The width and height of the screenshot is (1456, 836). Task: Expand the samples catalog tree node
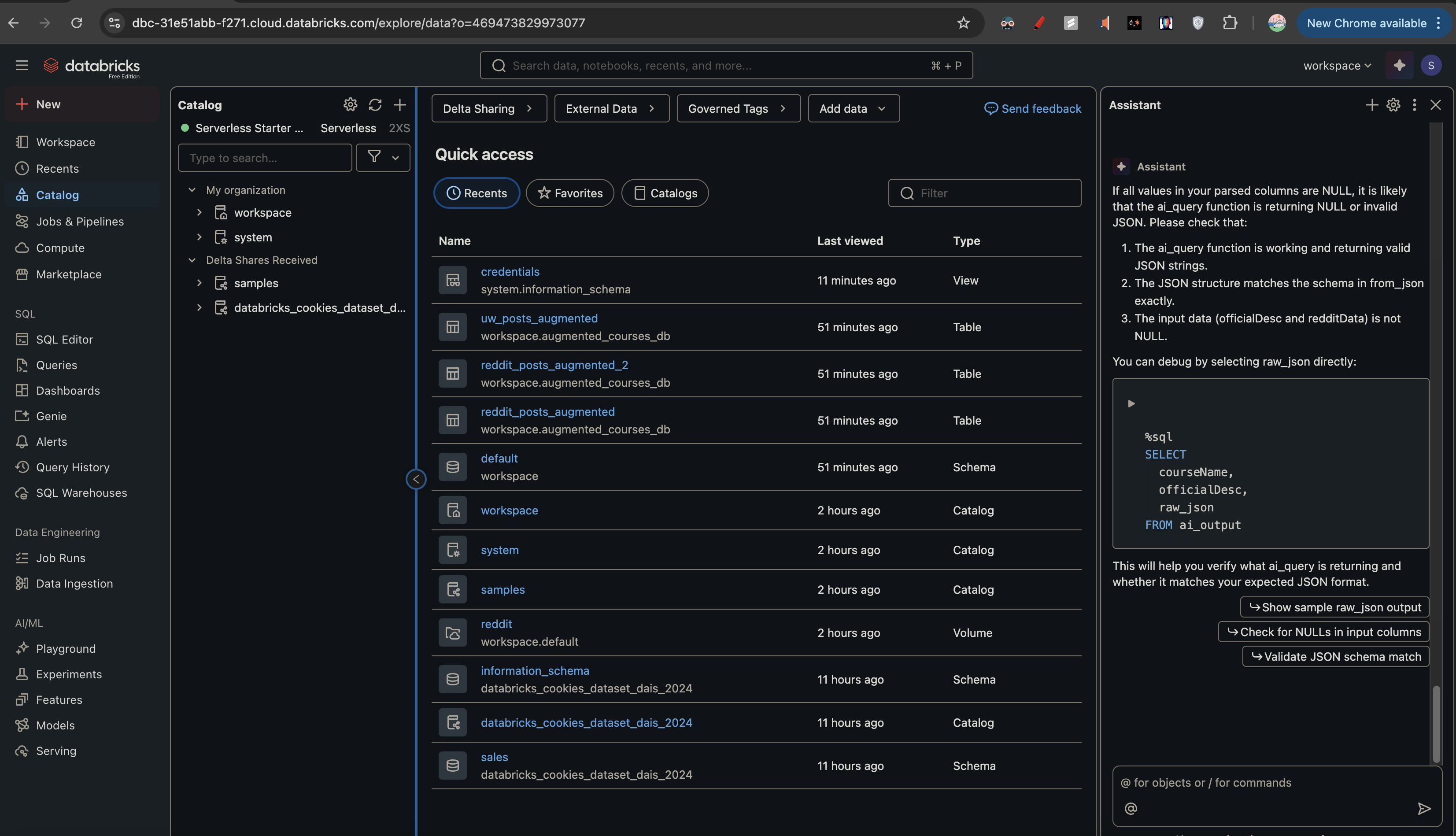point(199,283)
